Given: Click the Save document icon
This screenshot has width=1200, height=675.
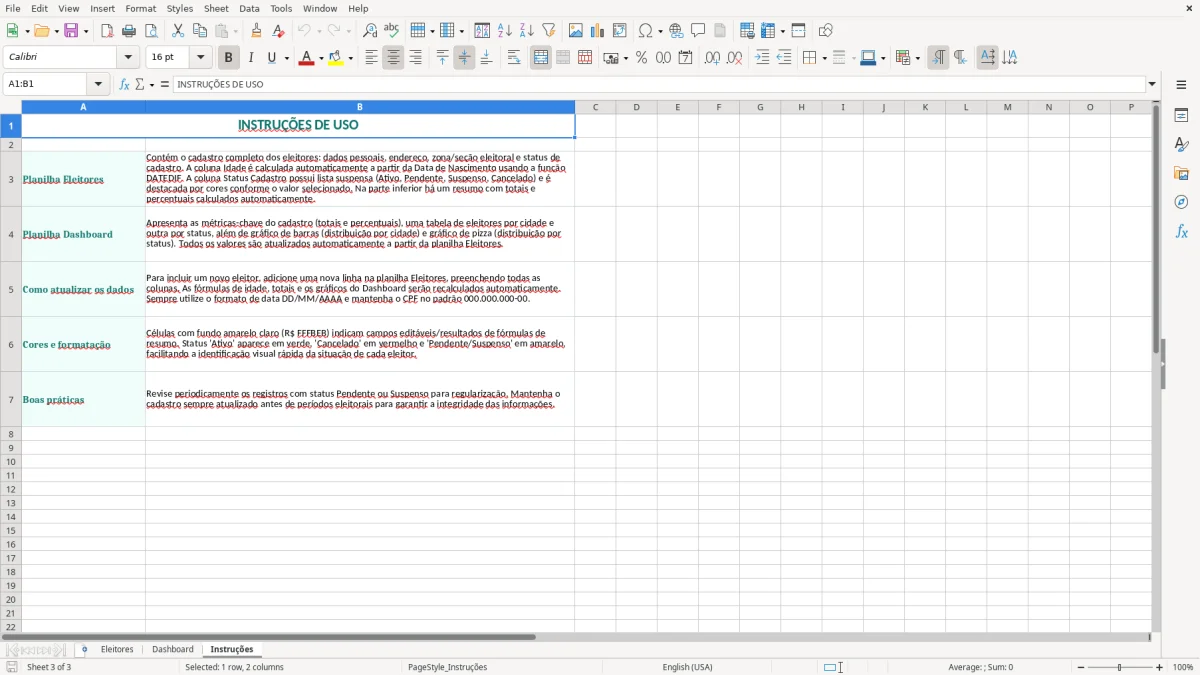Looking at the screenshot, I should tap(71, 31).
